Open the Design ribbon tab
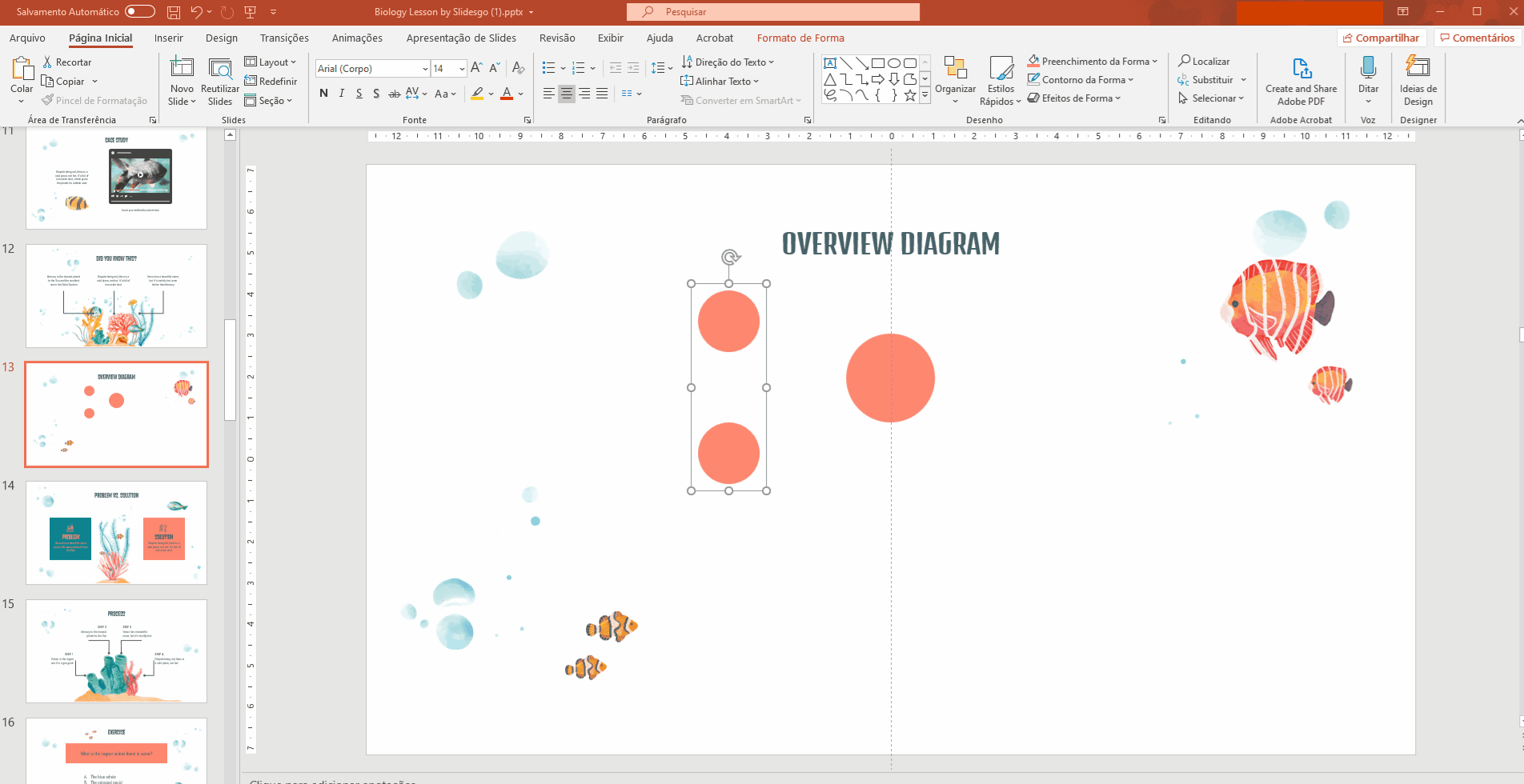This screenshot has height=784, width=1524. 222,38
